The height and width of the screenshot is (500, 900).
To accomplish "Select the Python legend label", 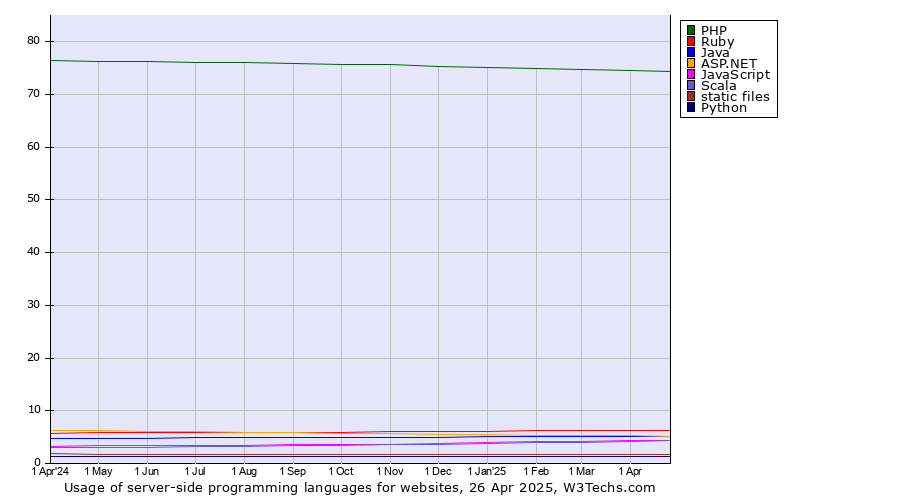I will (x=724, y=107).
